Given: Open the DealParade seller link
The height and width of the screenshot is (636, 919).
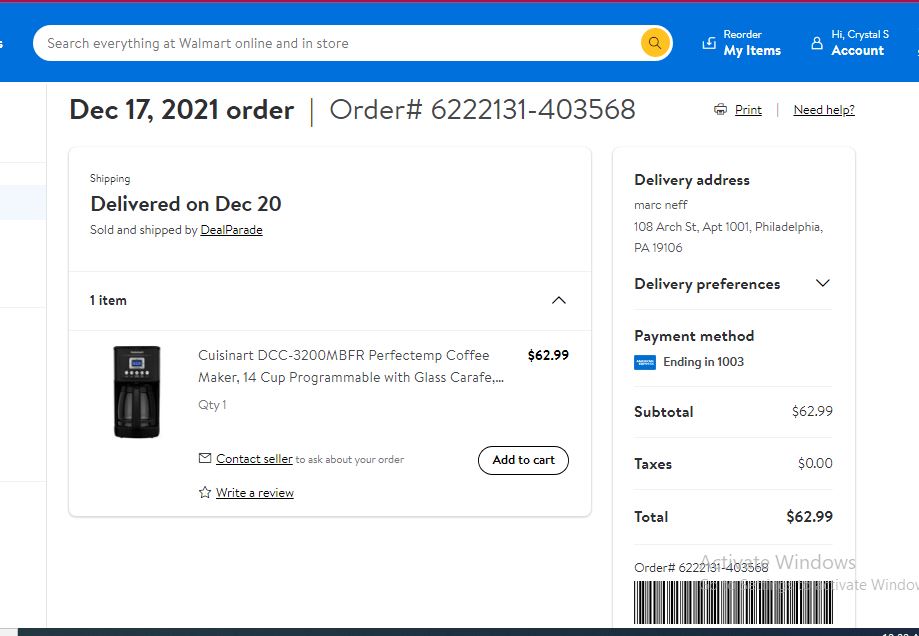Looking at the screenshot, I should [231, 230].
